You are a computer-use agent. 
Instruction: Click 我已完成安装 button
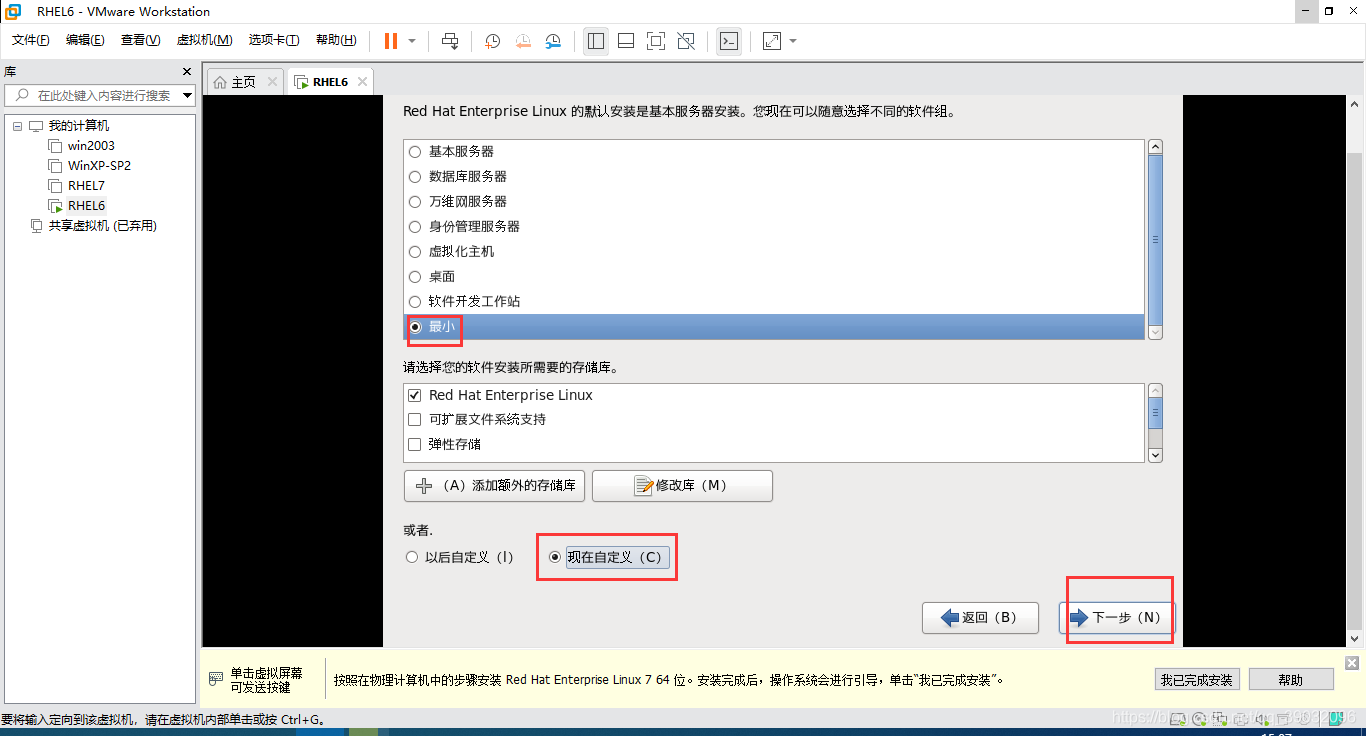[1196, 680]
